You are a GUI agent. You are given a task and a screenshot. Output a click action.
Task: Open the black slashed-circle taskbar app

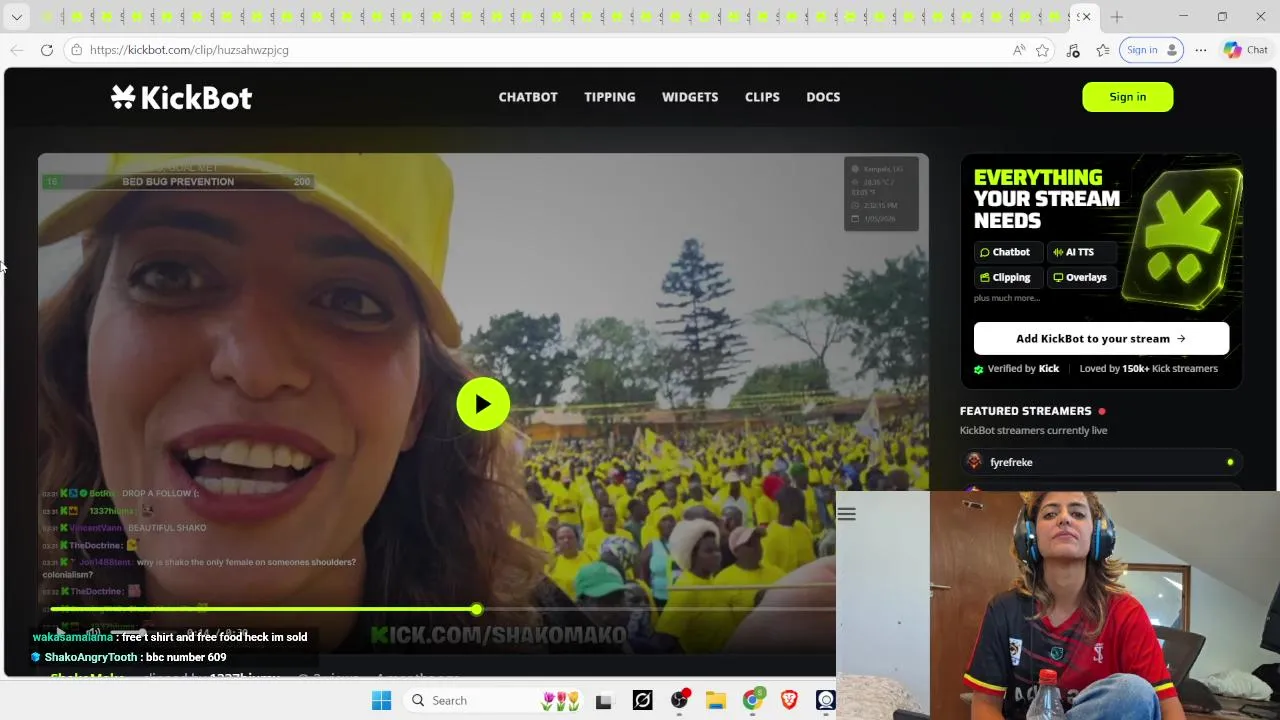642,701
